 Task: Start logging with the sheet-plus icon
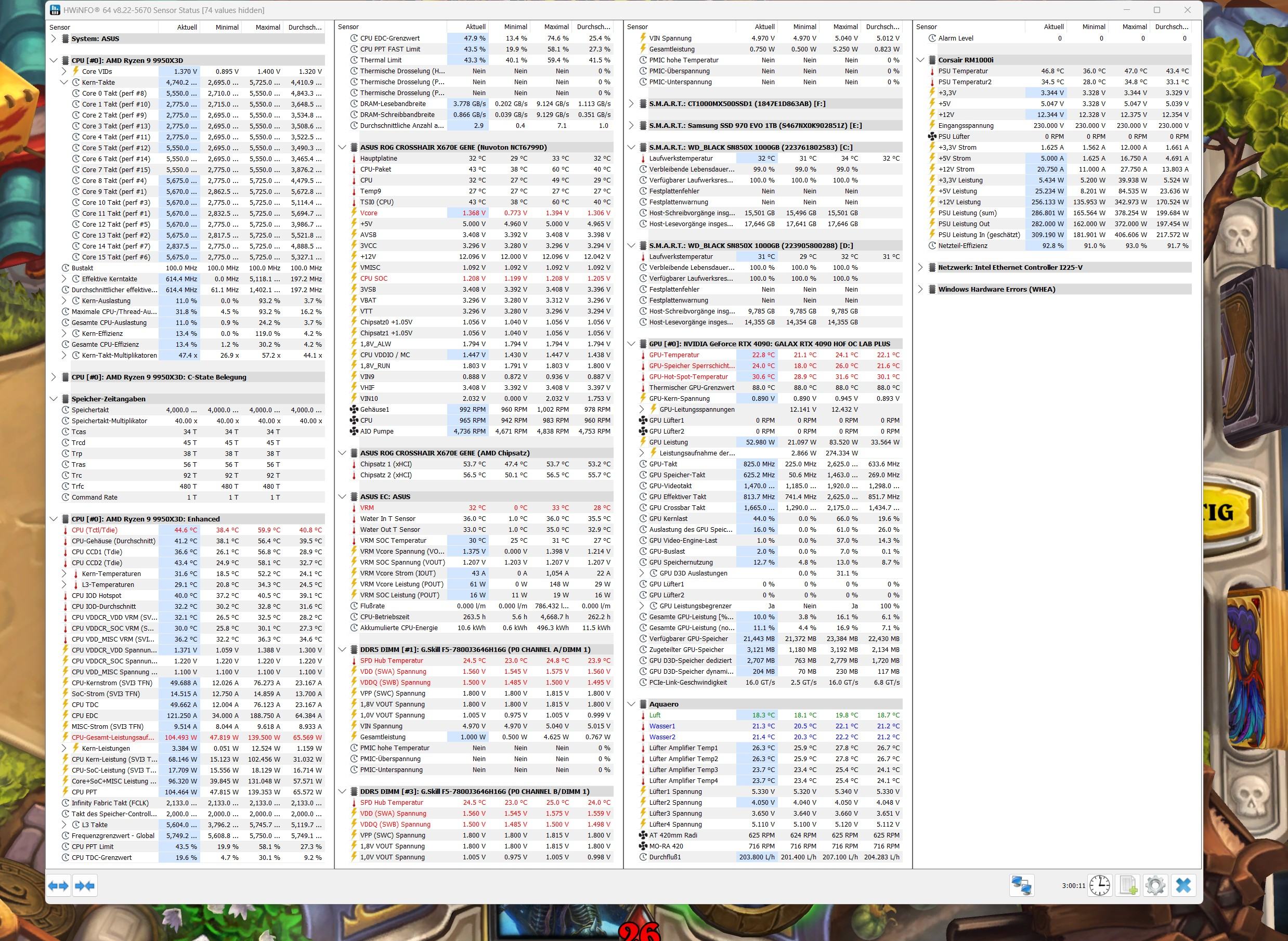click(1128, 886)
